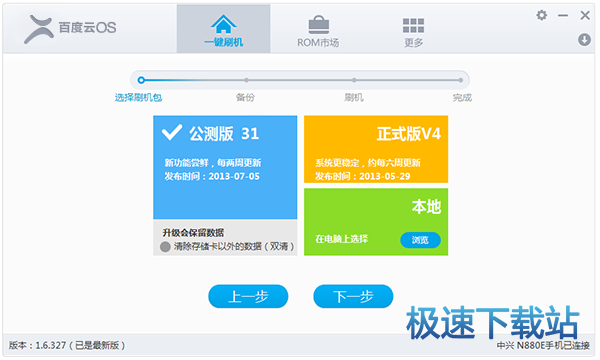The height and width of the screenshot is (360, 600).
Task: Open the 一键刷机 home tab
Action: (223, 29)
